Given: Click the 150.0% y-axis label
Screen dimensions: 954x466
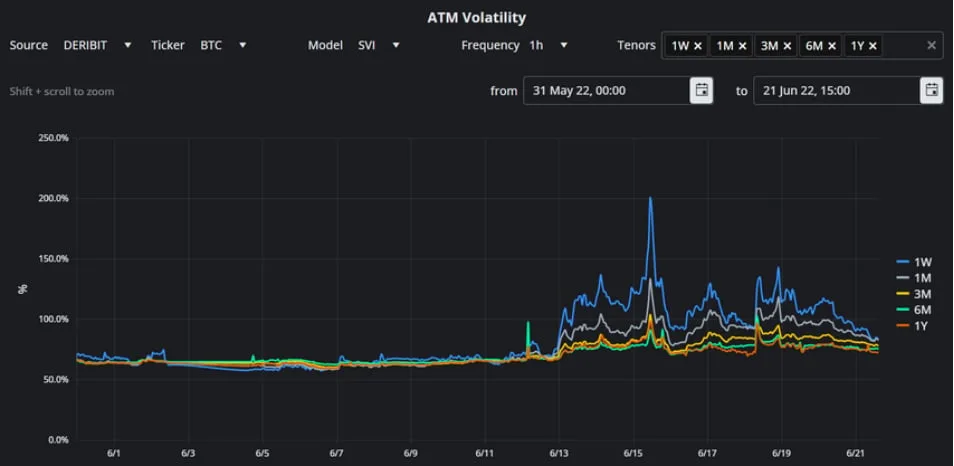Looking at the screenshot, I should click(54, 259).
